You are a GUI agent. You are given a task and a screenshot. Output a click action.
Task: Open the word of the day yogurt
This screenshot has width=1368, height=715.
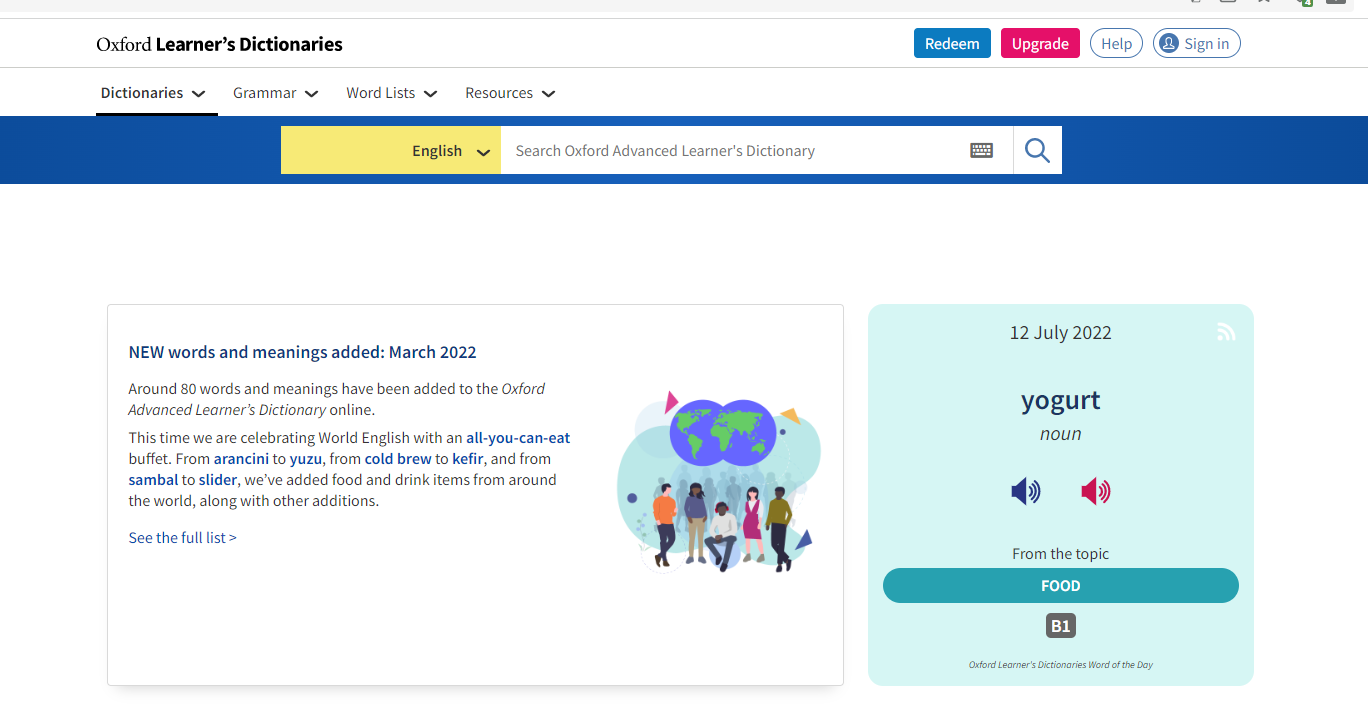click(x=1061, y=400)
